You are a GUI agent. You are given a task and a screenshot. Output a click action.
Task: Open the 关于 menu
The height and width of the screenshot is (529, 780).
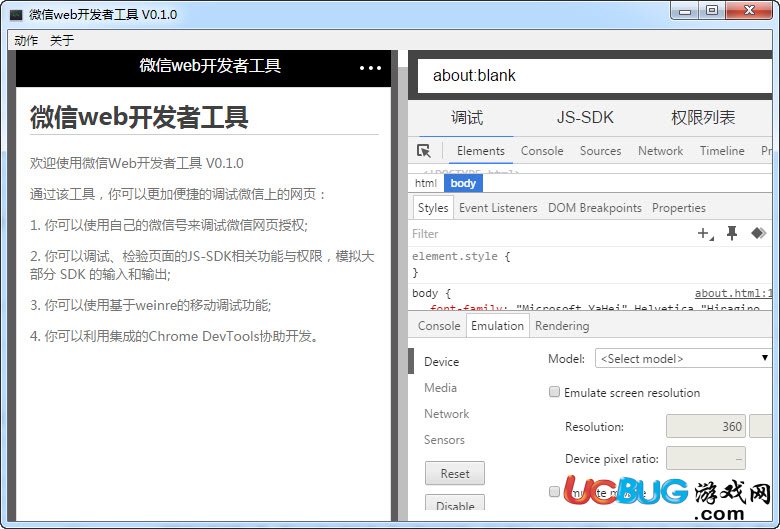(x=62, y=40)
